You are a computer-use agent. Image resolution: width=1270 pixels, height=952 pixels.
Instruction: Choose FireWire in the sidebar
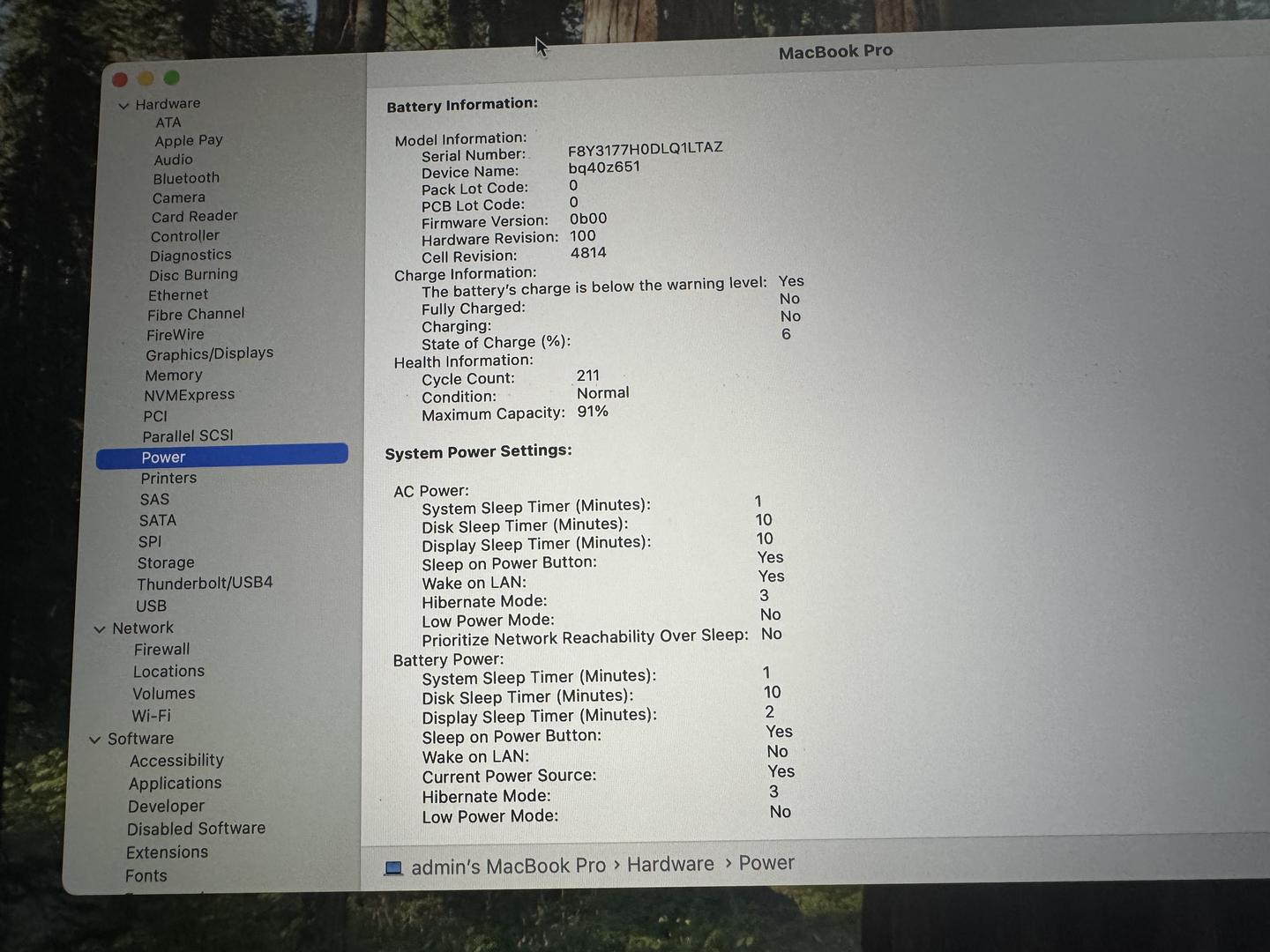pos(175,335)
